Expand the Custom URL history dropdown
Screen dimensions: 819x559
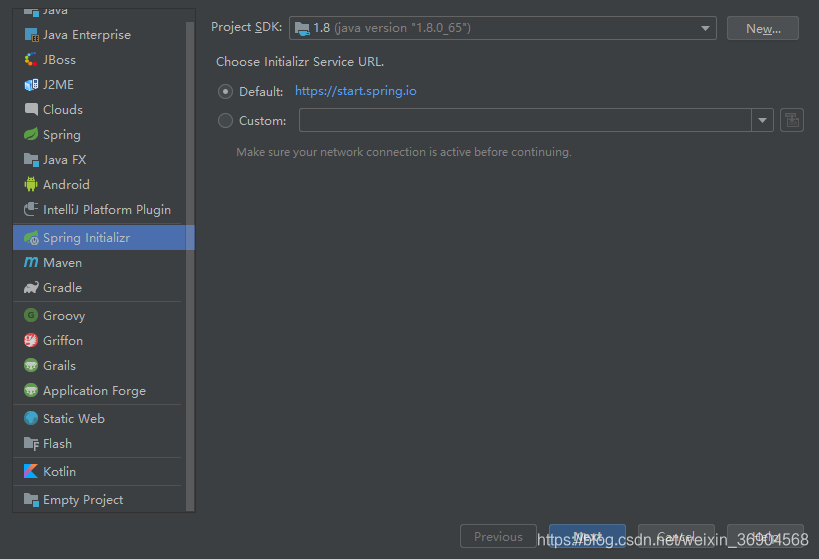[763, 120]
